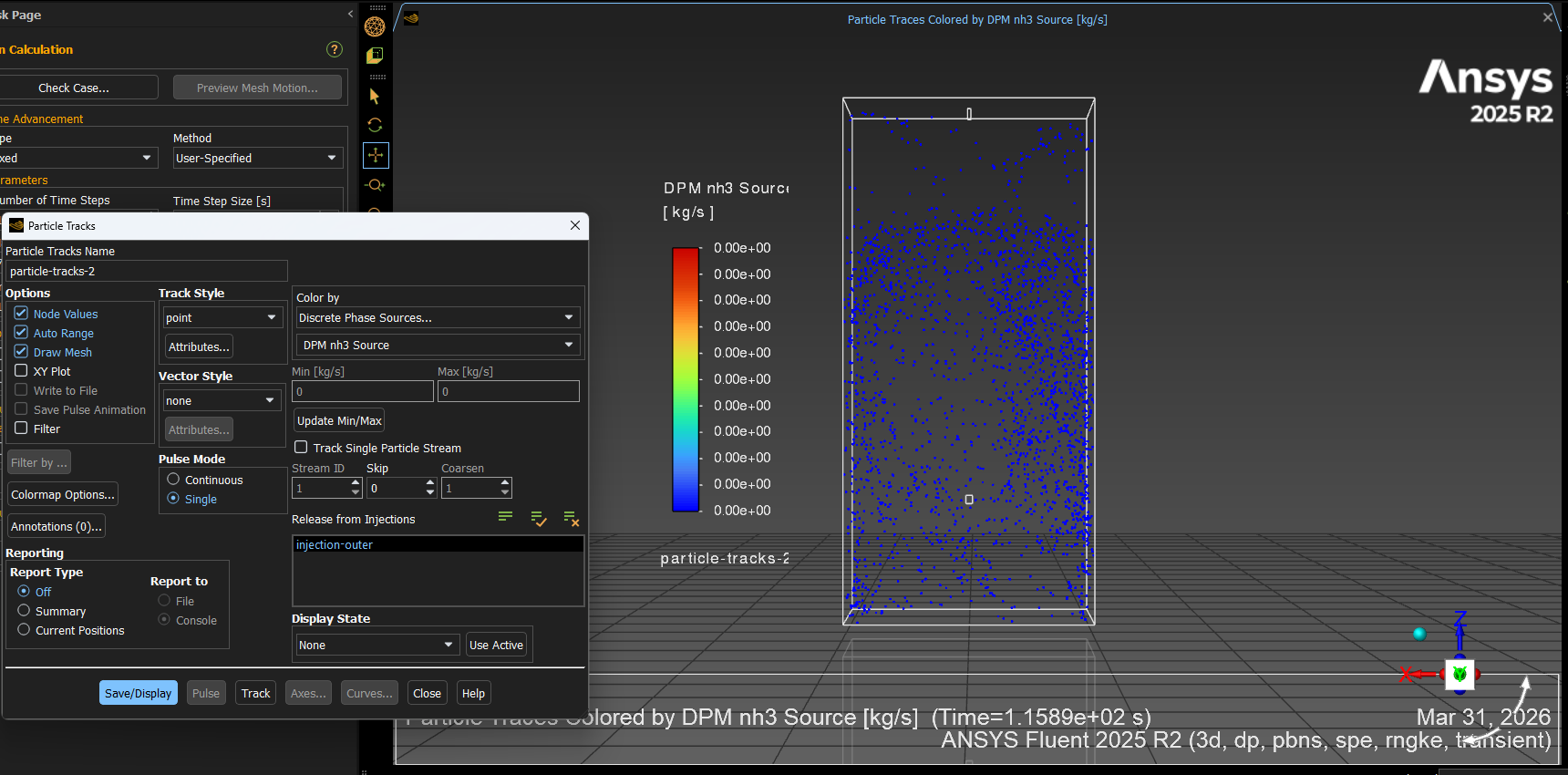
Task: Deselect all injections icon with X
Action: (572, 519)
